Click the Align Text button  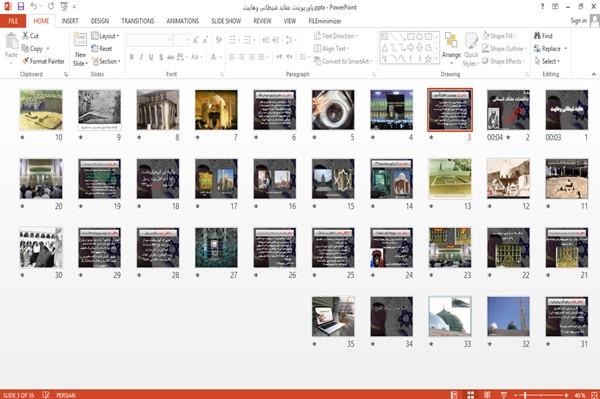click(331, 49)
